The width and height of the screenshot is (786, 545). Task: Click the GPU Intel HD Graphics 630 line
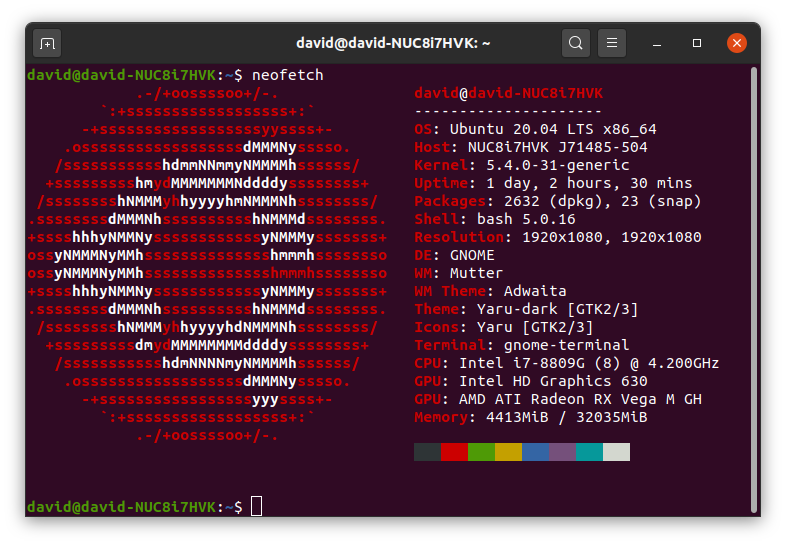(531, 382)
